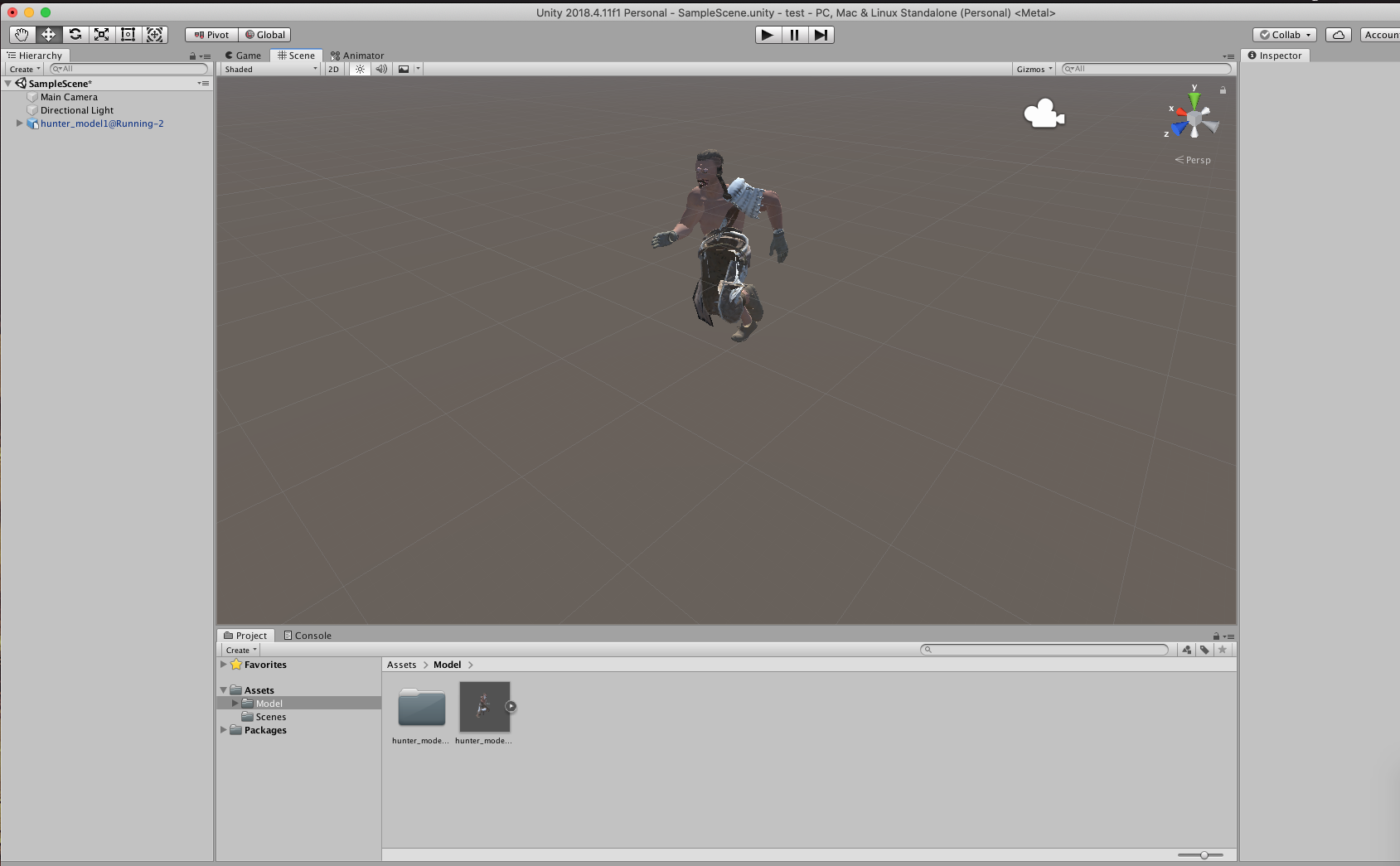
Task: Switch to the Hierarchy tab
Action: click(x=35, y=56)
